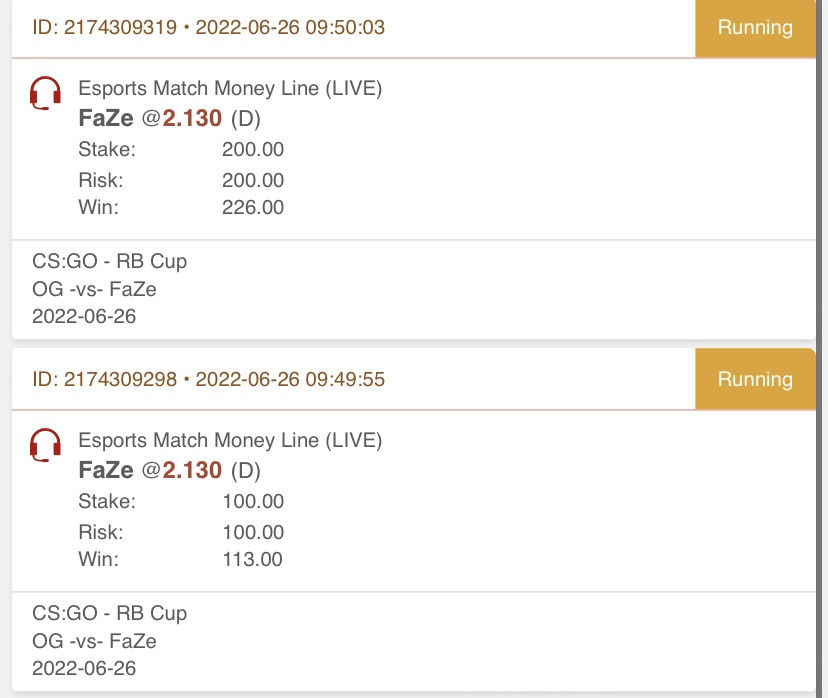Click CS:GO - RB Cup in second bet

(109, 614)
